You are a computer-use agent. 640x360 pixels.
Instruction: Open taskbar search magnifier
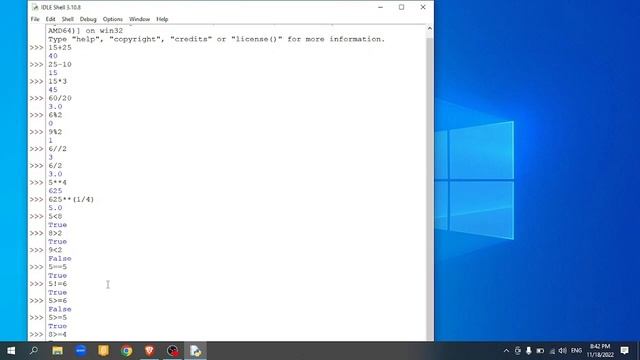tap(34, 351)
